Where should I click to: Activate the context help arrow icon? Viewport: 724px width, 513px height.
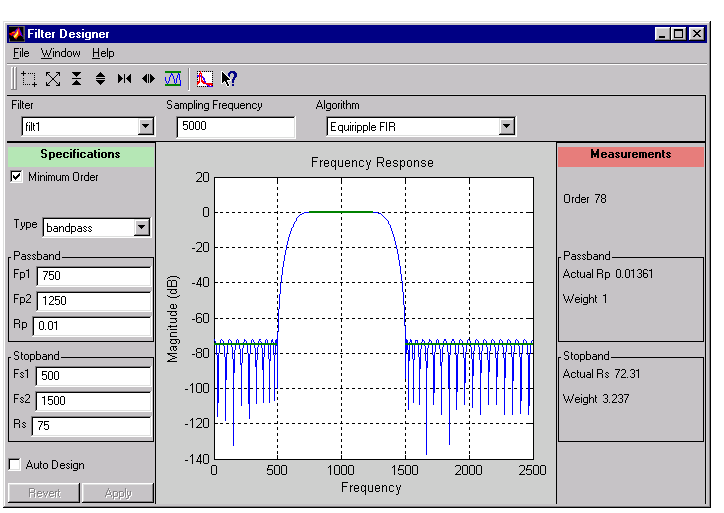point(229,78)
